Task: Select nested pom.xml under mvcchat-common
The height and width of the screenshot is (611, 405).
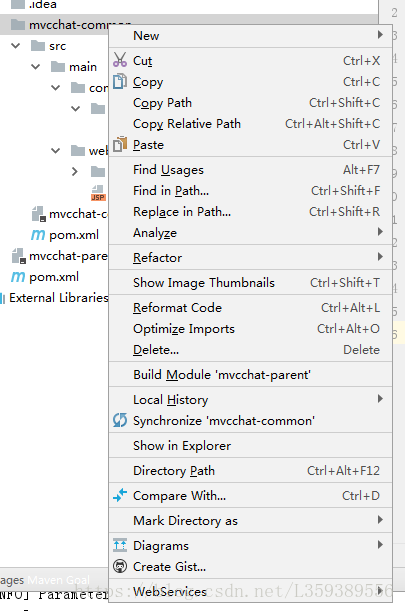Action: (74, 235)
